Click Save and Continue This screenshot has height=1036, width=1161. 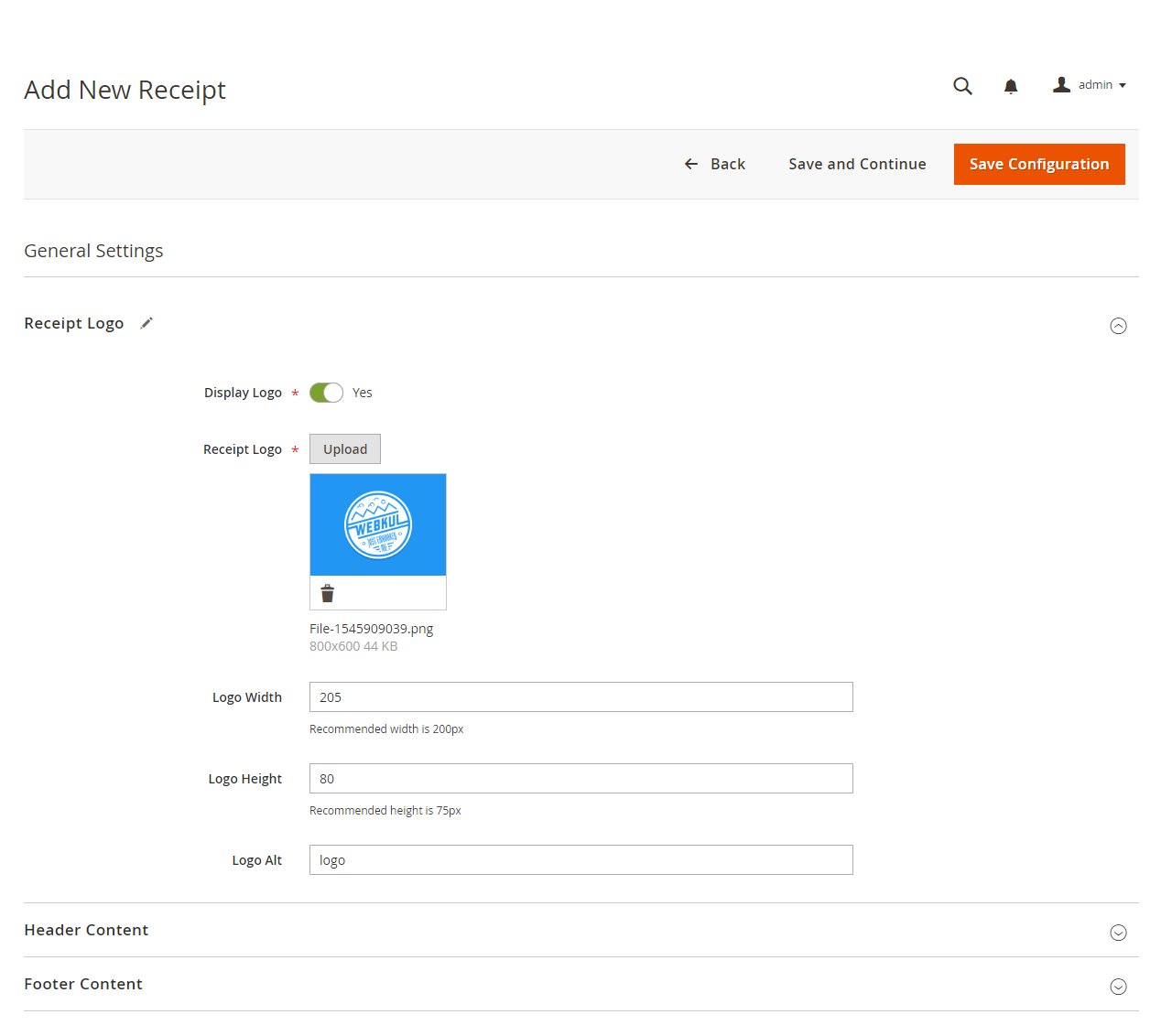(x=857, y=164)
